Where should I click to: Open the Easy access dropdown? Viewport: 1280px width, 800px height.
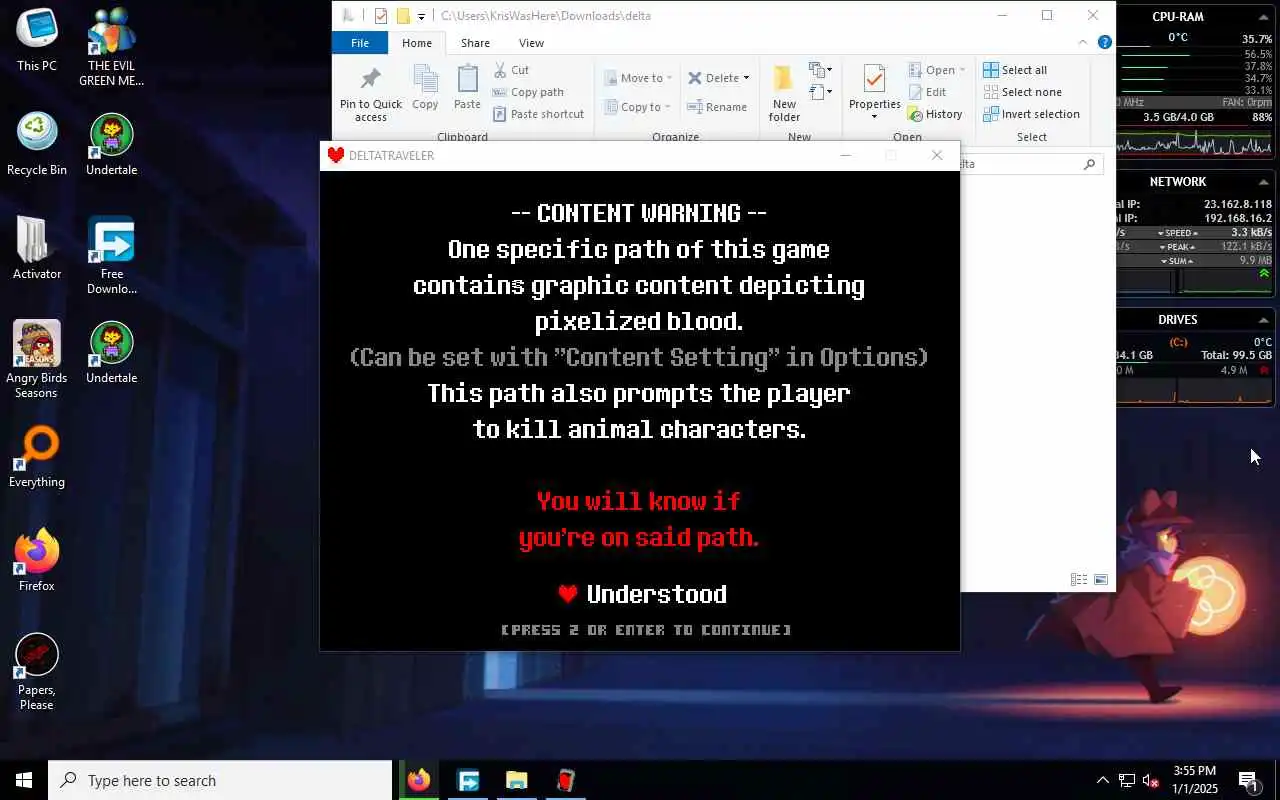point(821,92)
